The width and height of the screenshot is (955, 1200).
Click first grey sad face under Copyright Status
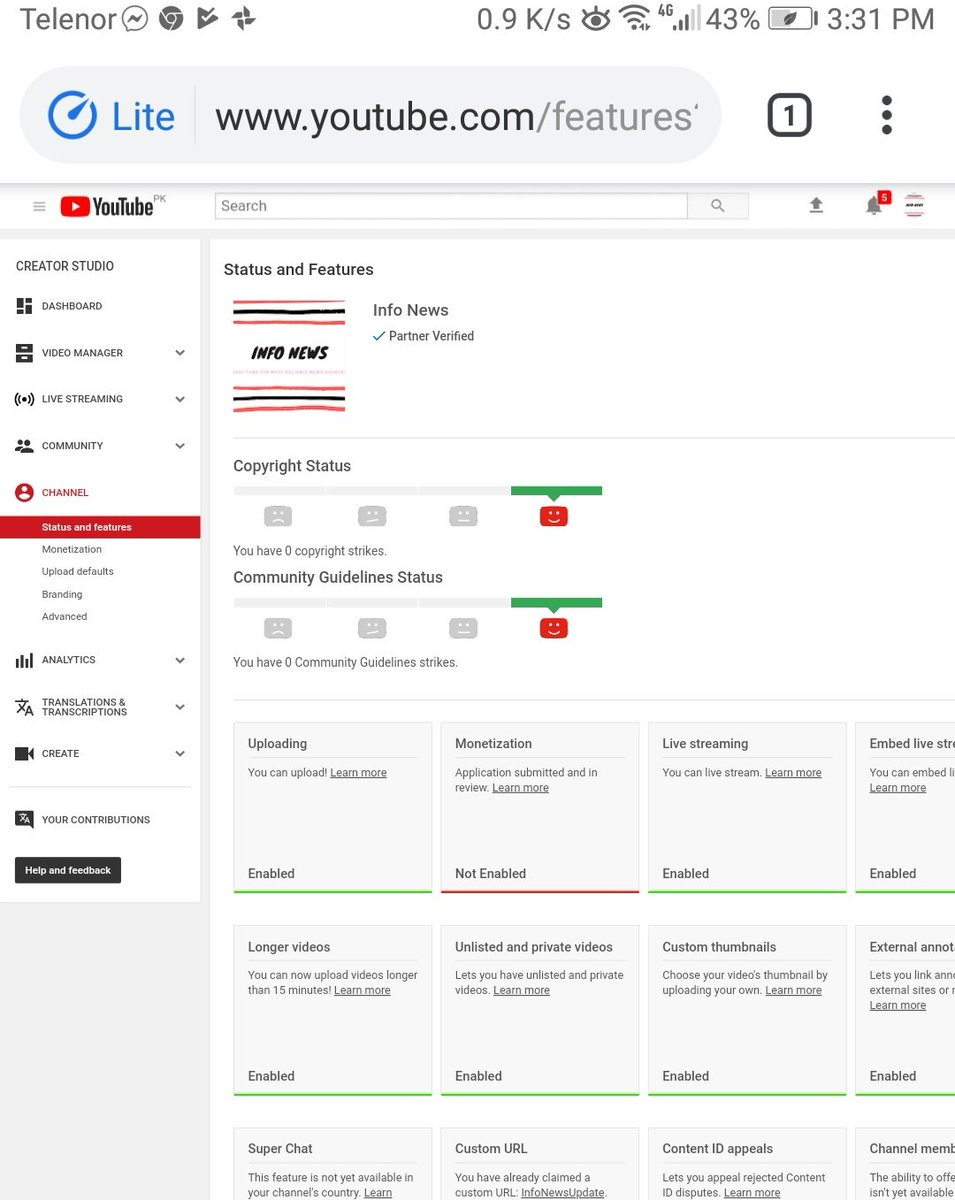pos(278,516)
